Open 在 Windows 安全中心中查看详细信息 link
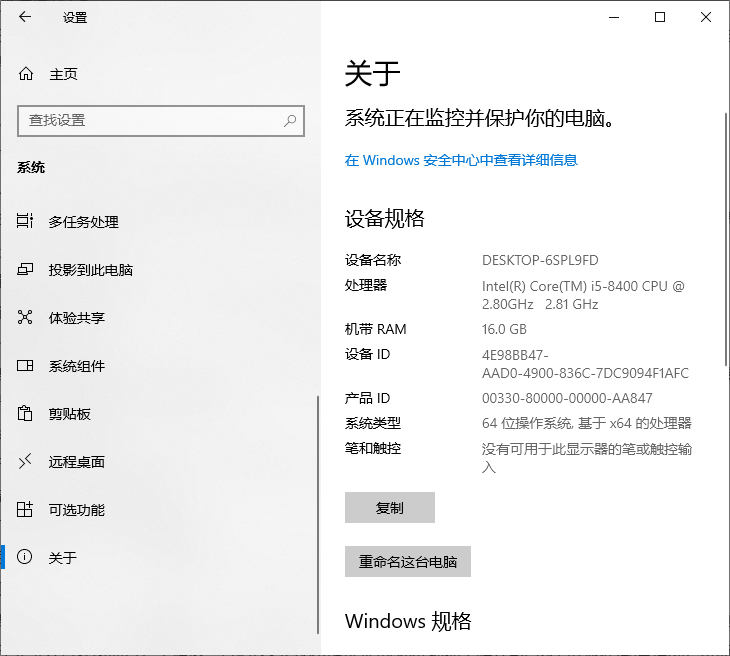 point(461,160)
